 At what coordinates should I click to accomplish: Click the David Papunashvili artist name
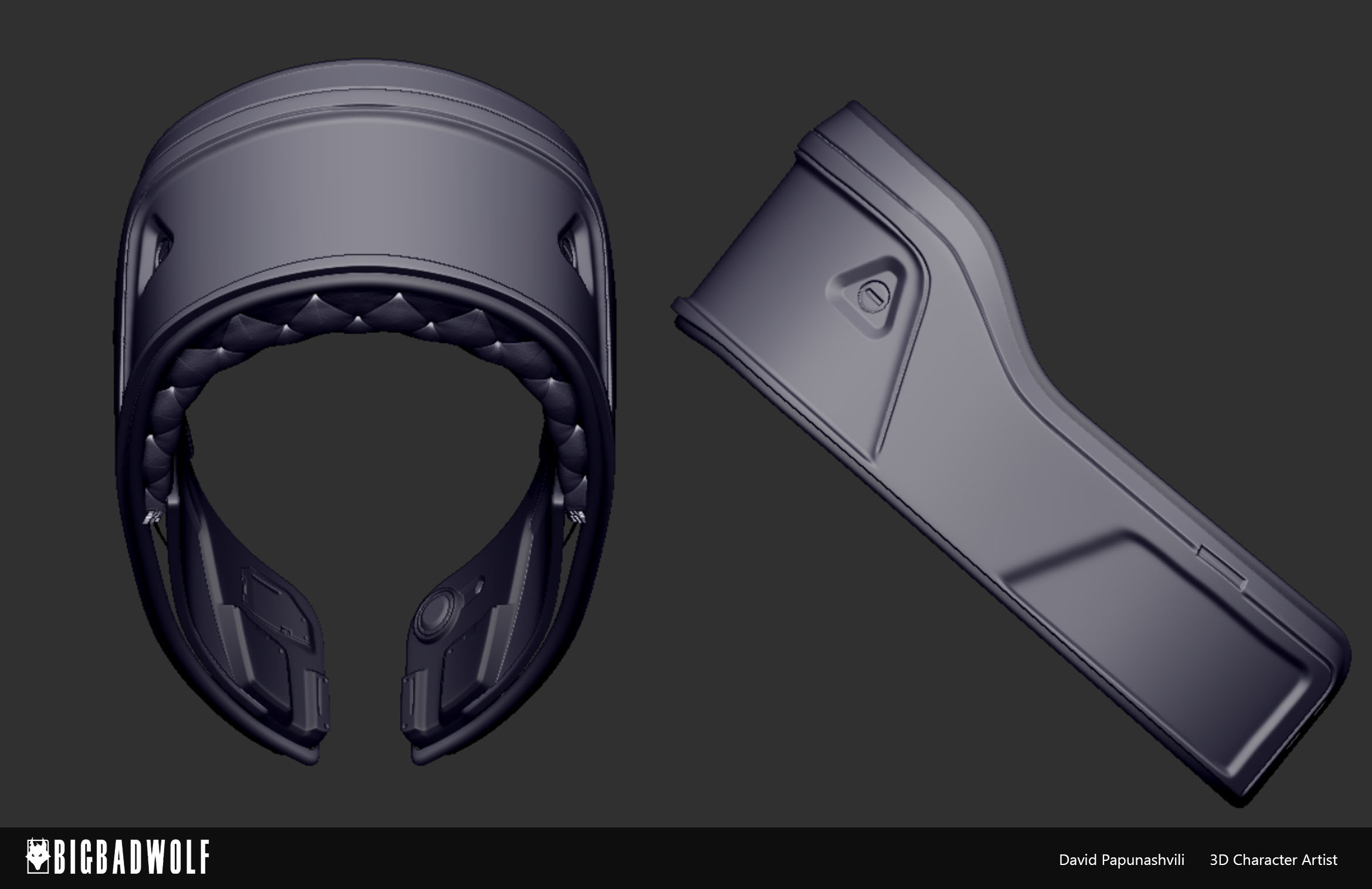click(x=1121, y=860)
